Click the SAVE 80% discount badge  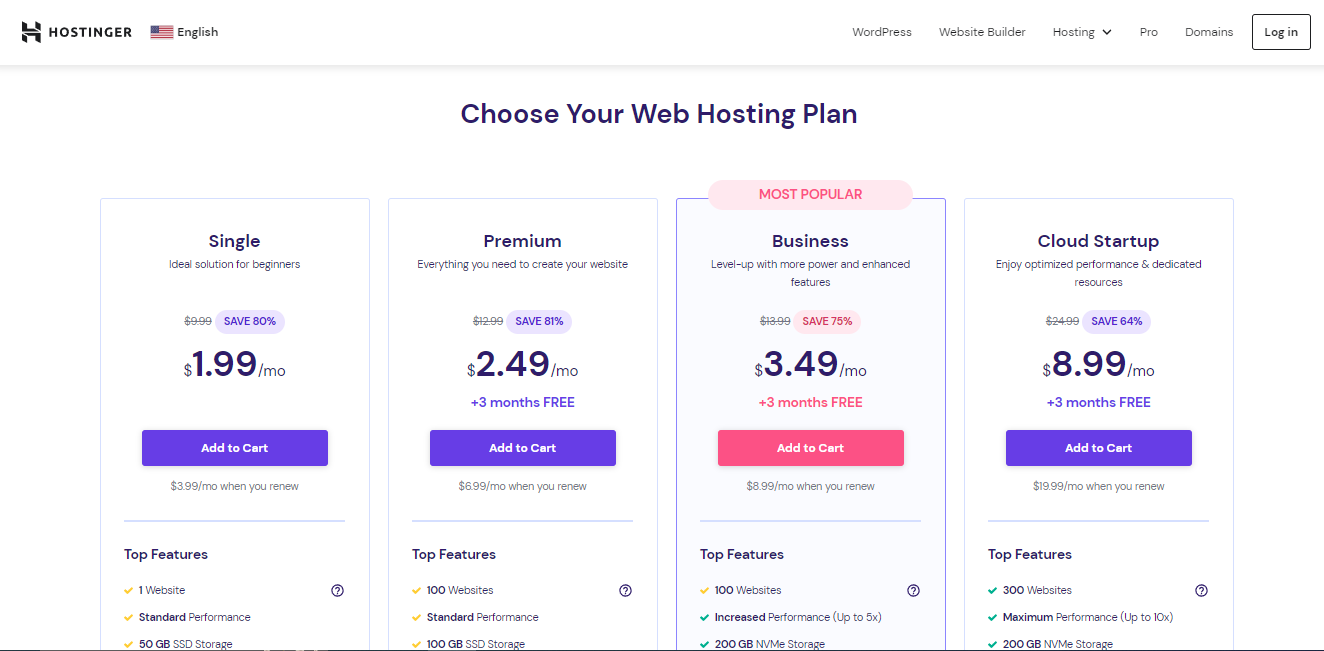tap(250, 321)
